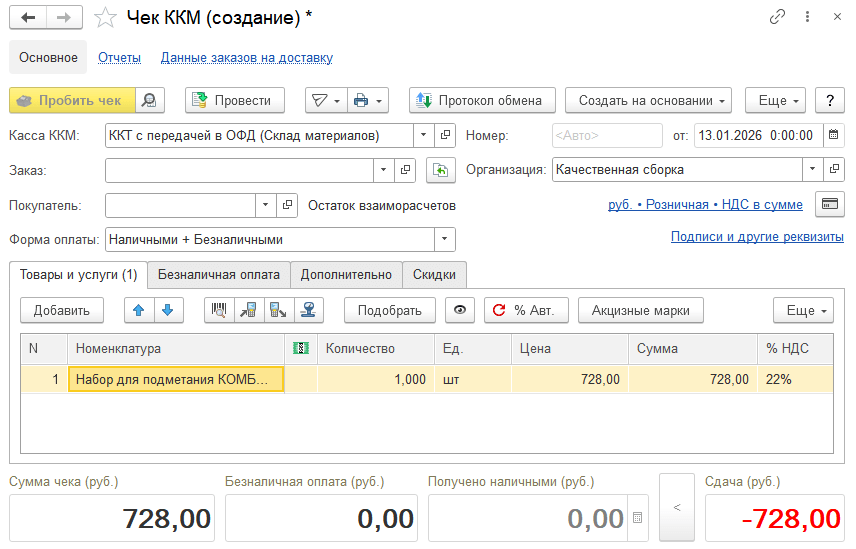
Task: Add the form to favorites with the star icon
Action: (x=104, y=17)
